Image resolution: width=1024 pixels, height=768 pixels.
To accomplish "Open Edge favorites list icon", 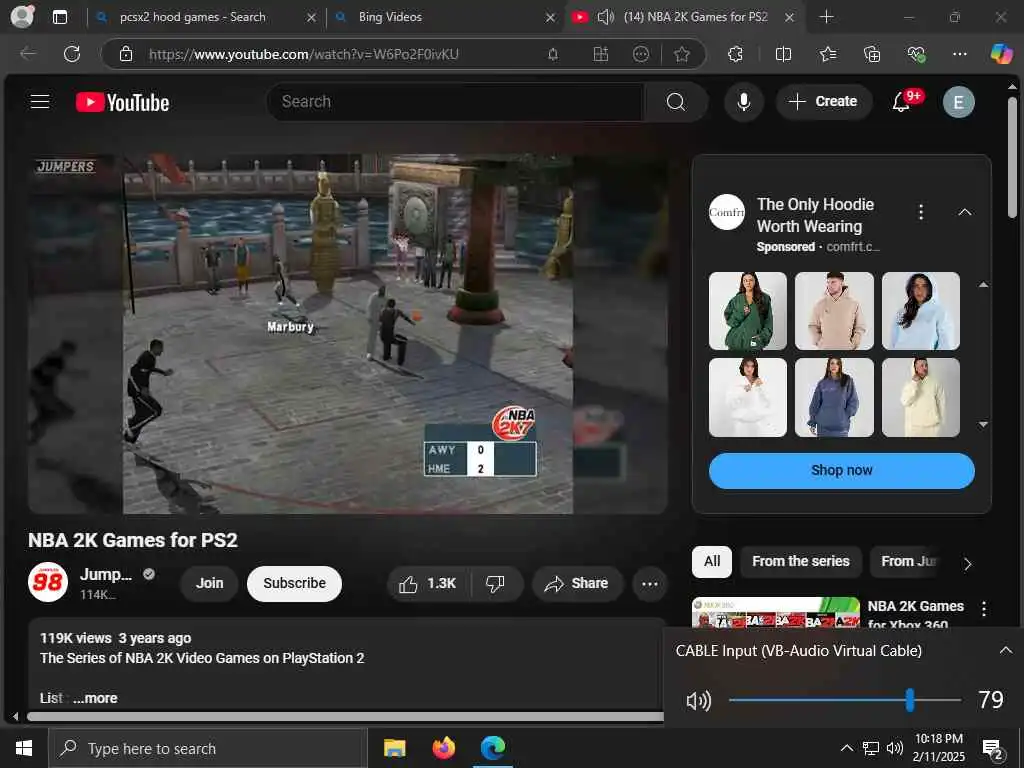I will (828, 54).
